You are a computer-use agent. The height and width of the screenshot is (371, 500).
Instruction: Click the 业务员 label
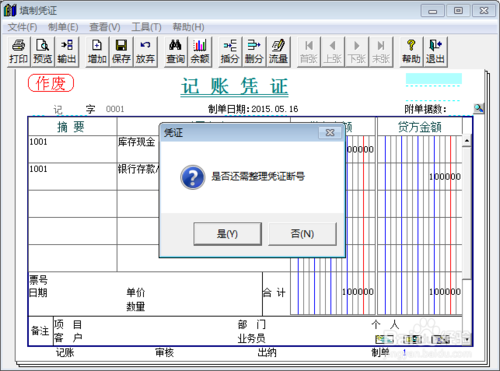[x=251, y=338]
